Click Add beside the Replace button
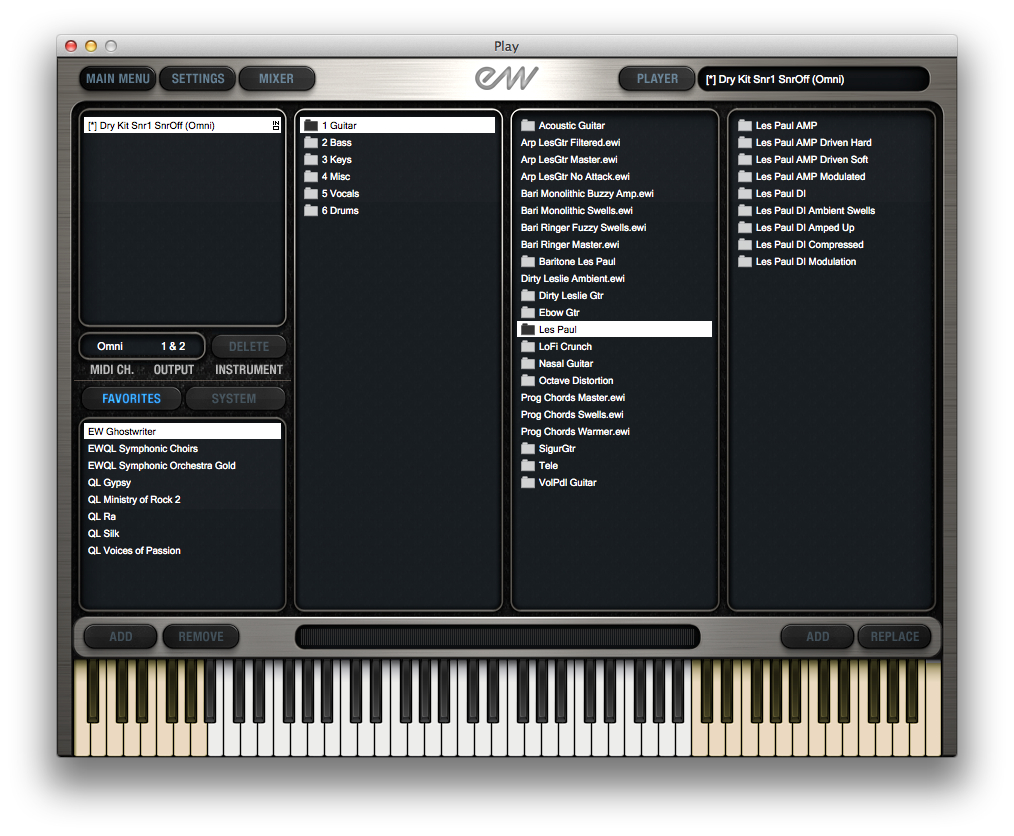Viewport: 1014px width, 836px height. 817,637
